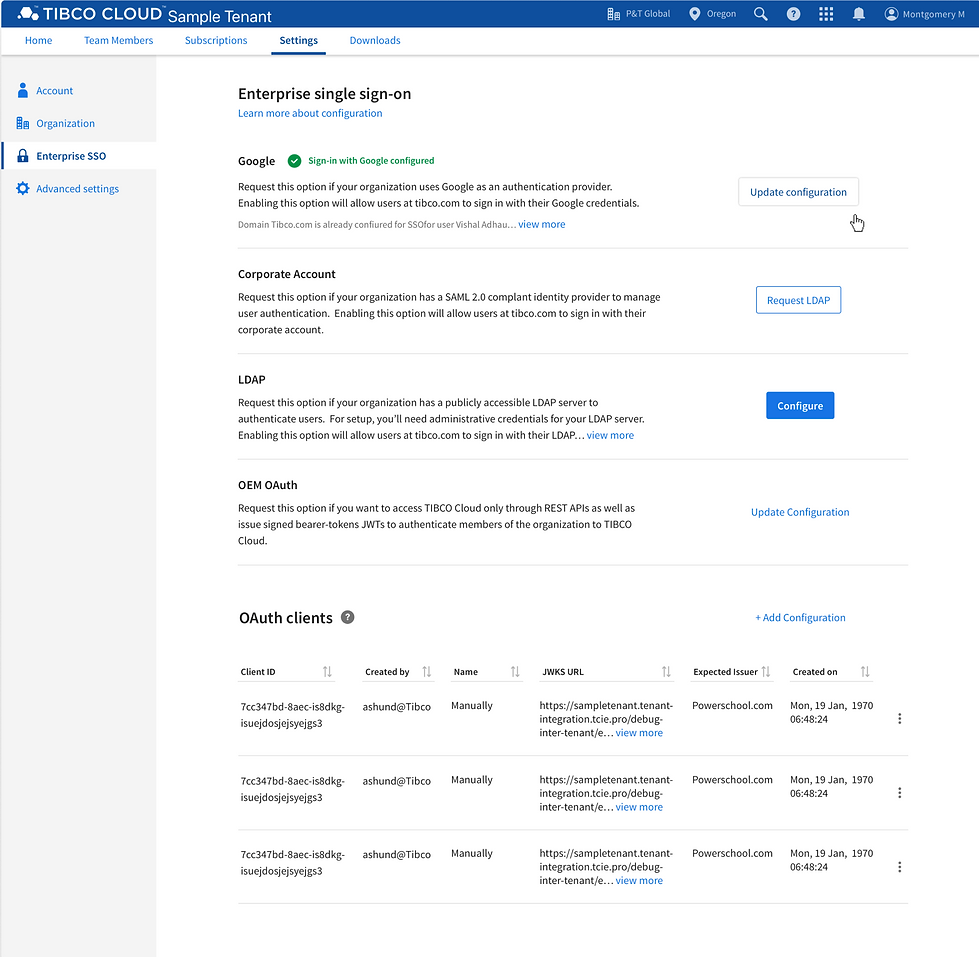Screen dimensions: 979x957
Task: Click the first row Client ID value
Action: 292,715
